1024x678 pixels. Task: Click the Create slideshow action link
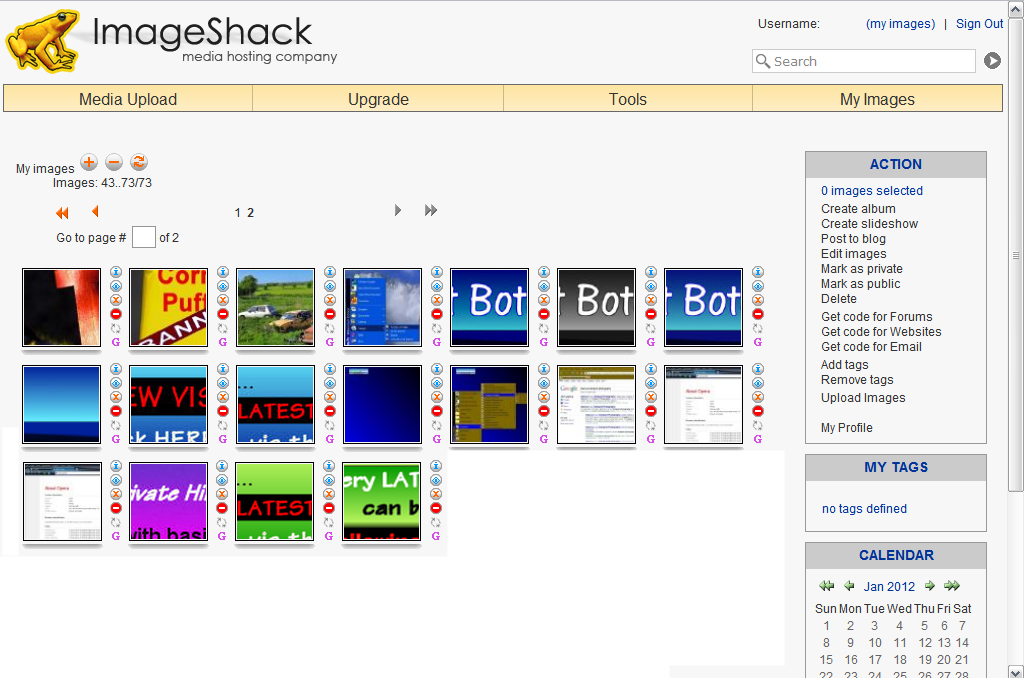(x=869, y=223)
